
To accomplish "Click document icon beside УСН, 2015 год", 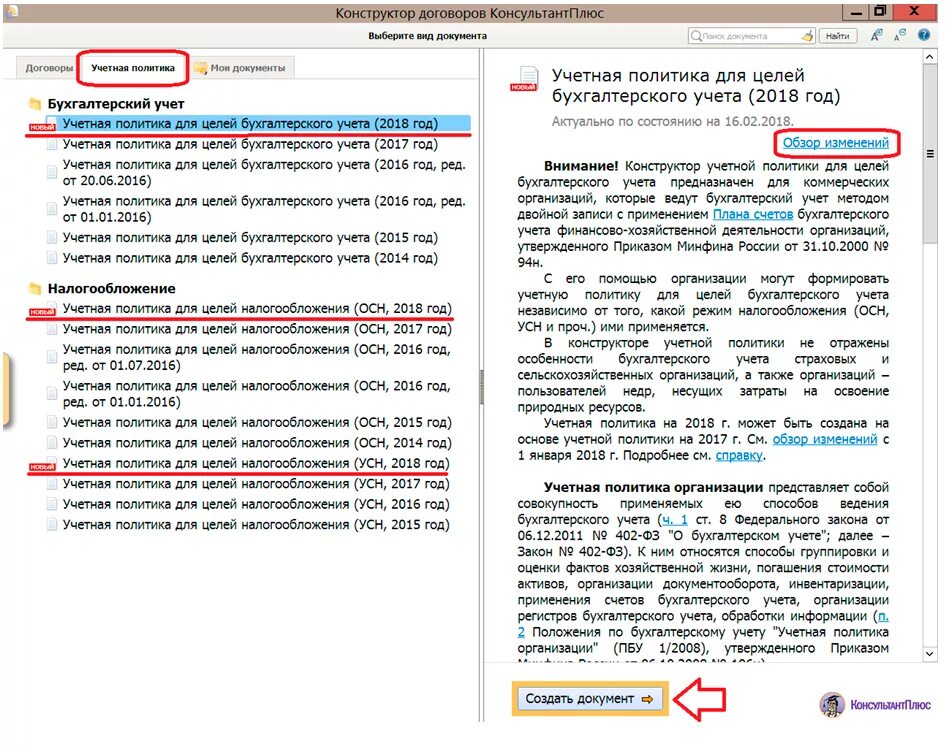I will tap(52, 525).
